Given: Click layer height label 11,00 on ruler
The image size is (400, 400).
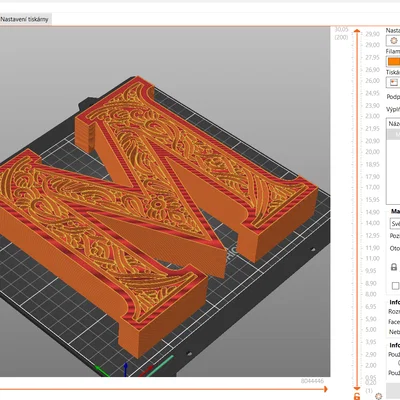Looking at the screenshot, I should click(372, 258).
